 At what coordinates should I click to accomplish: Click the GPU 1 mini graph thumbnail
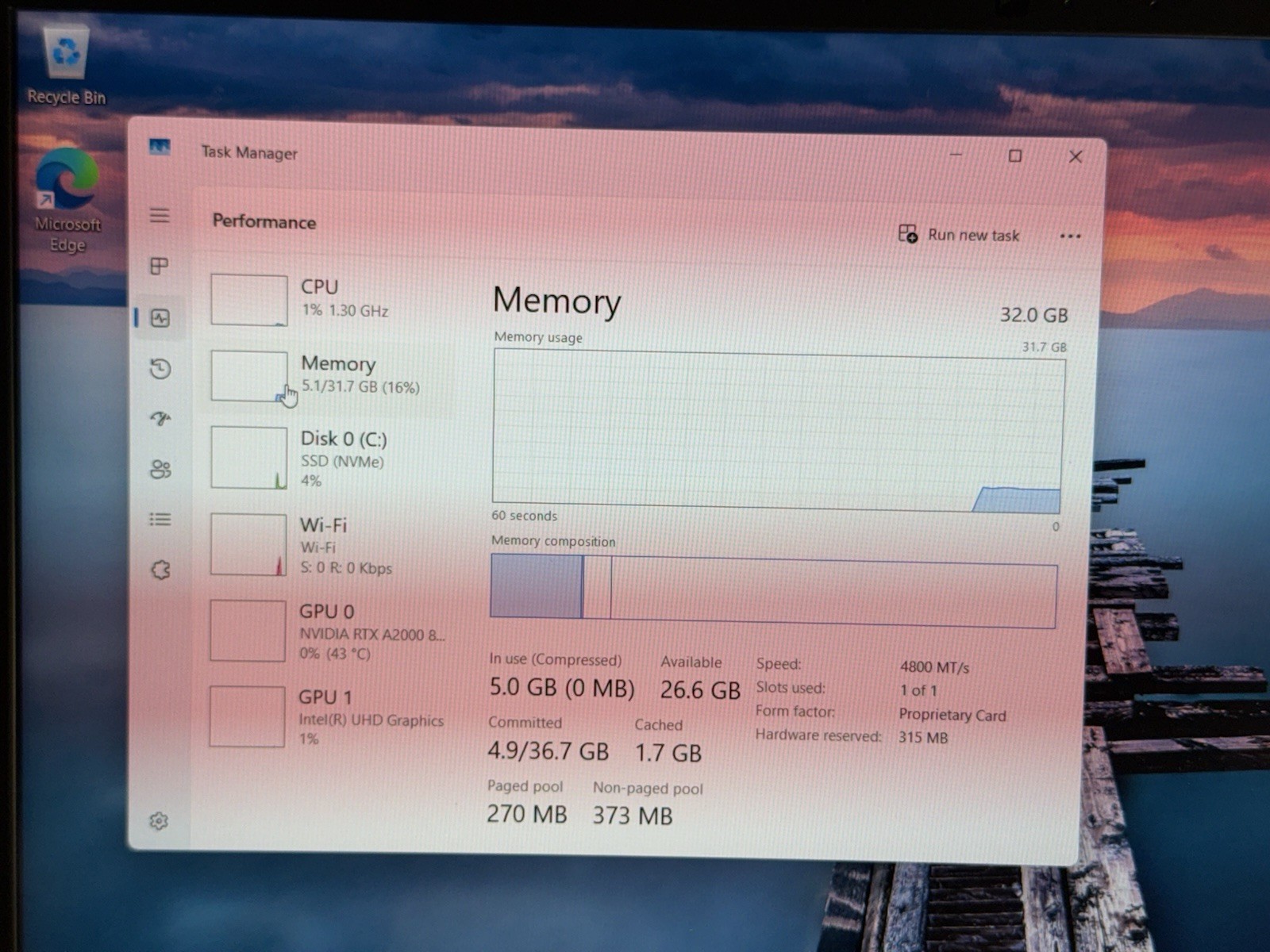point(247,716)
